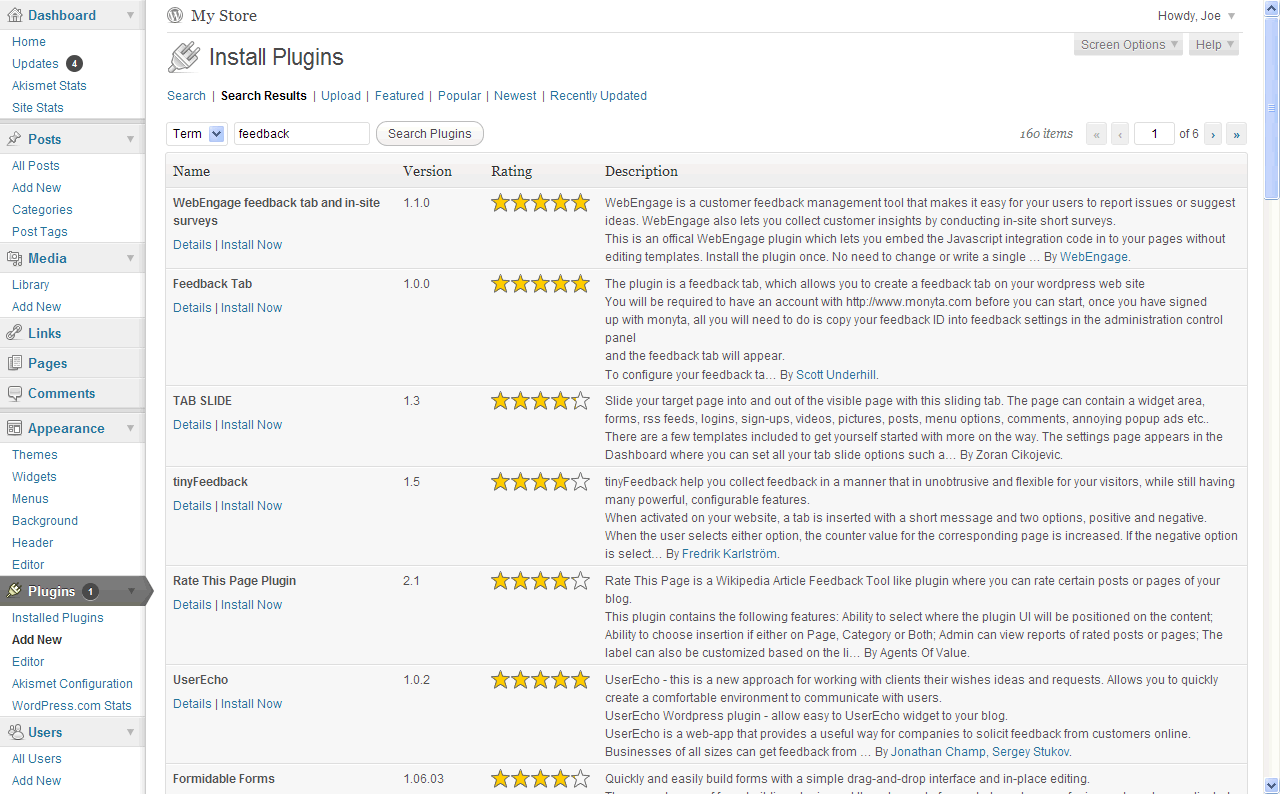Open the Recently Updated plugins tab
The height and width of the screenshot is (794, 1280).
[598, 96]
